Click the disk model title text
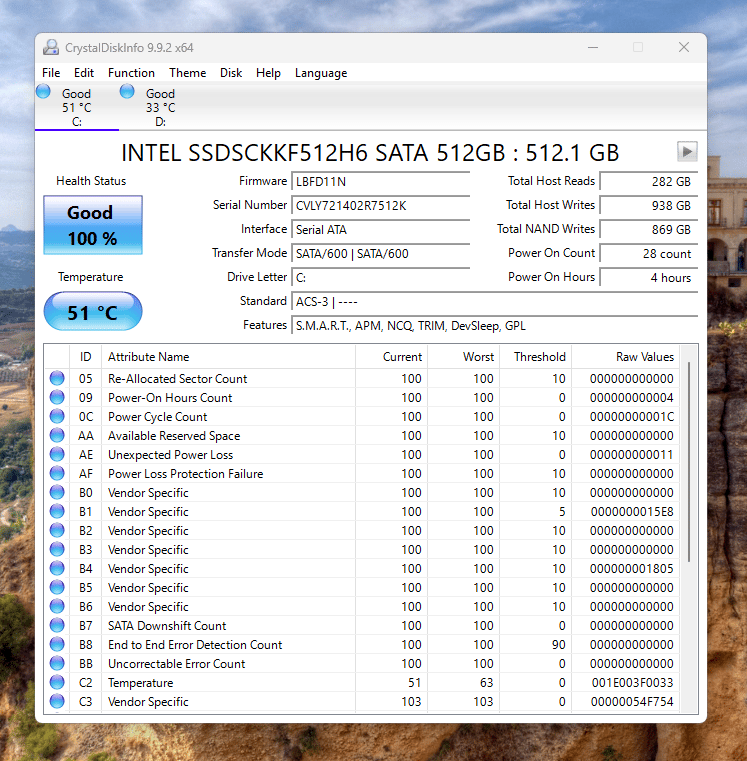 (x=370, y=152)
